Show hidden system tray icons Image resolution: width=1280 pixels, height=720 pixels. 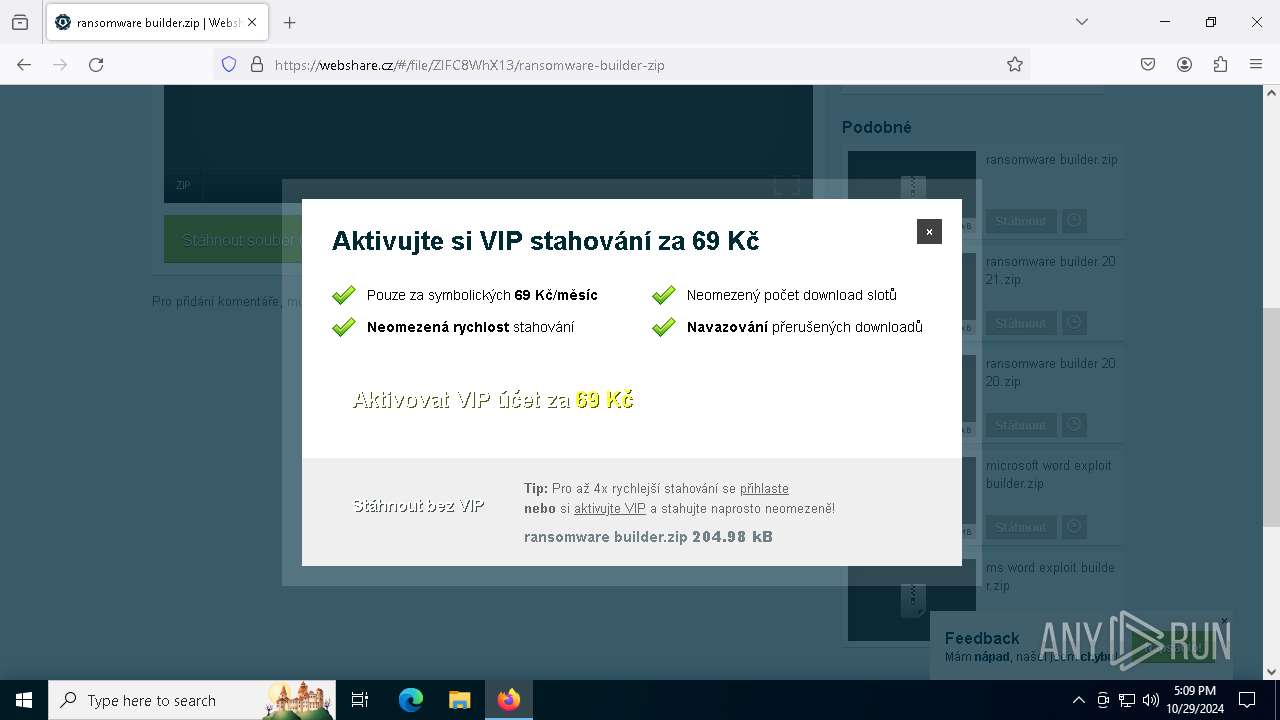click(x=1078, y=700)
